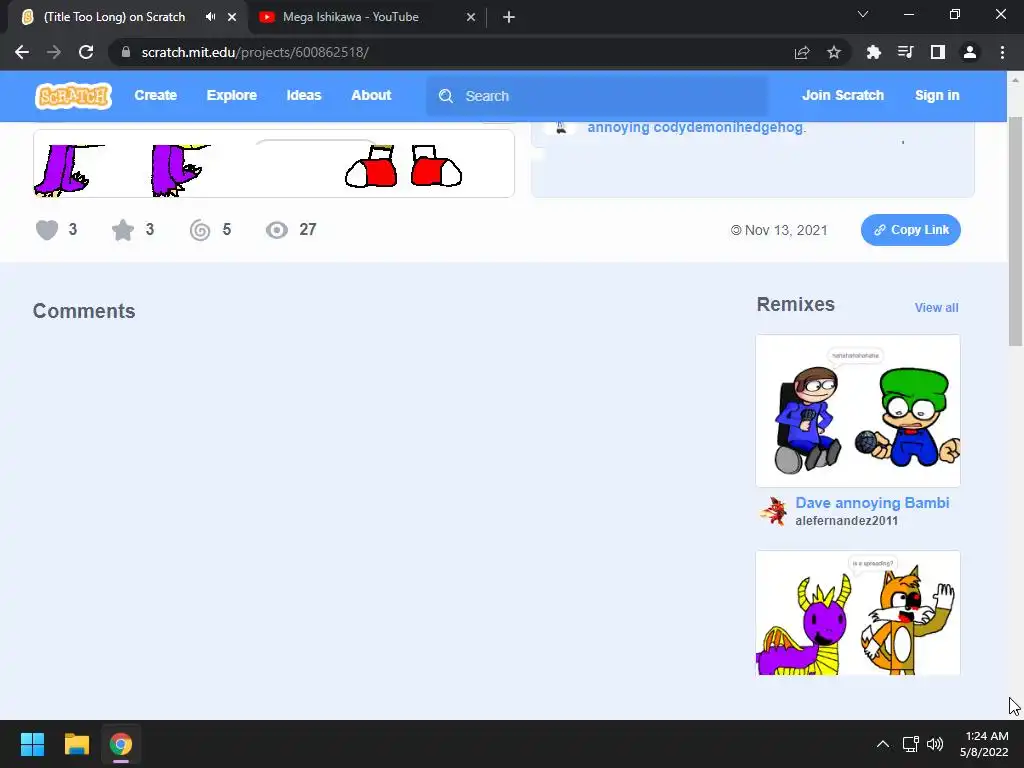Screen dimensions: 1024x768
Task: Favorite the project with star icon
Action: click(123, 230)
